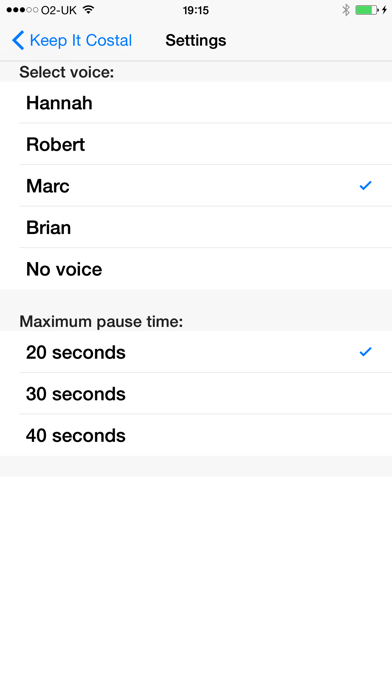This screenshot has height=696, width=392.
Task: Set maximum pause to 20 seconds
Action: pos(196,352)
